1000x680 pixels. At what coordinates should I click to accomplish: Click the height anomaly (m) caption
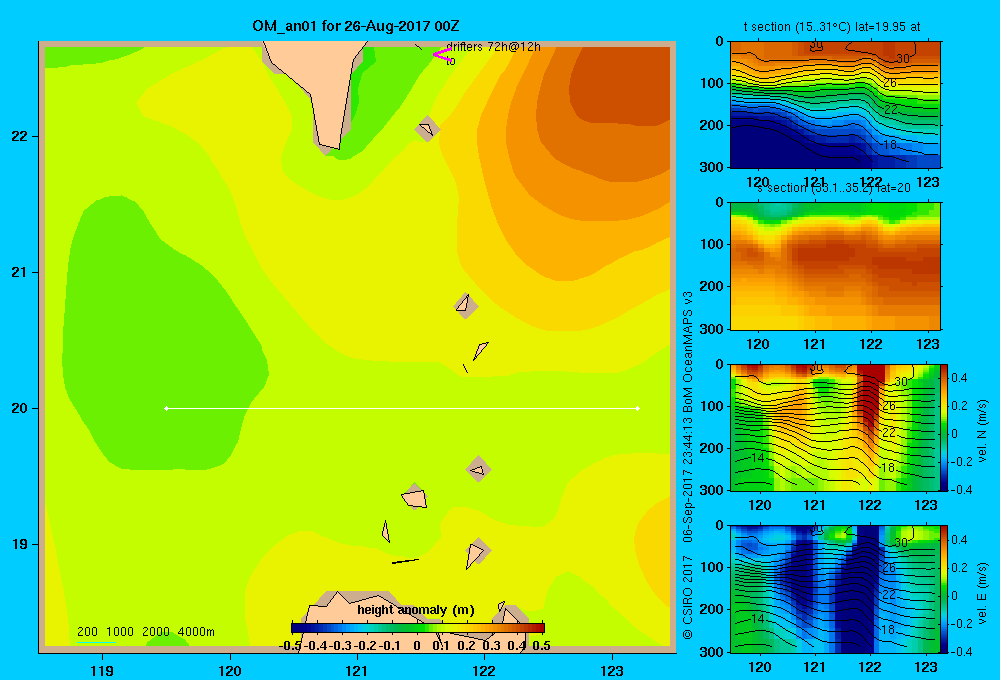click(416, 610)
